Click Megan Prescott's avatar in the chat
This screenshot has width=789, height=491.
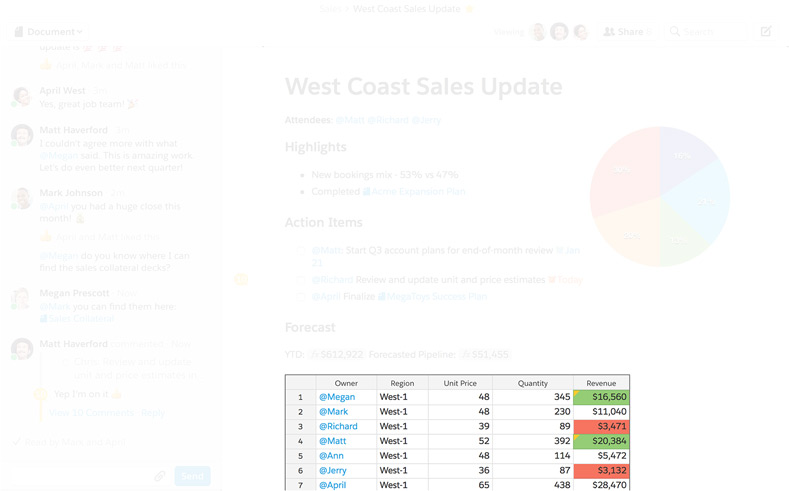[x=21, y=298]
